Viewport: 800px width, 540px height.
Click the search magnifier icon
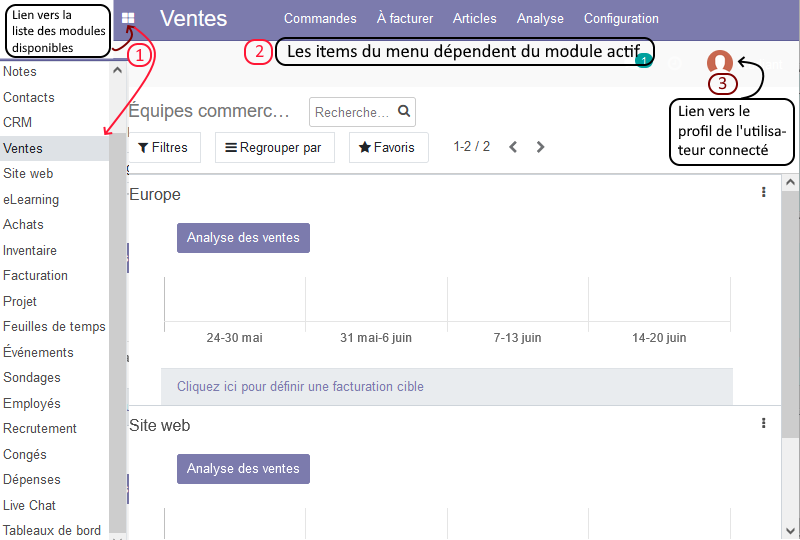pyautogui.click(x=404, y=112)
